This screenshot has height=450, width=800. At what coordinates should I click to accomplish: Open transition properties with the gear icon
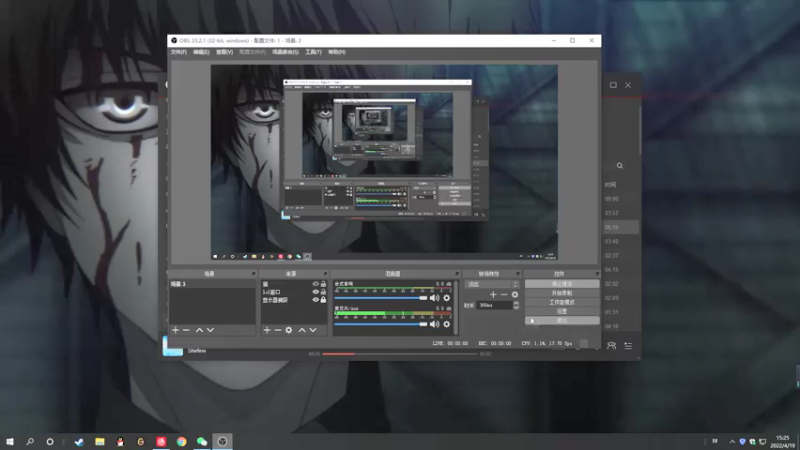[515, 294]
